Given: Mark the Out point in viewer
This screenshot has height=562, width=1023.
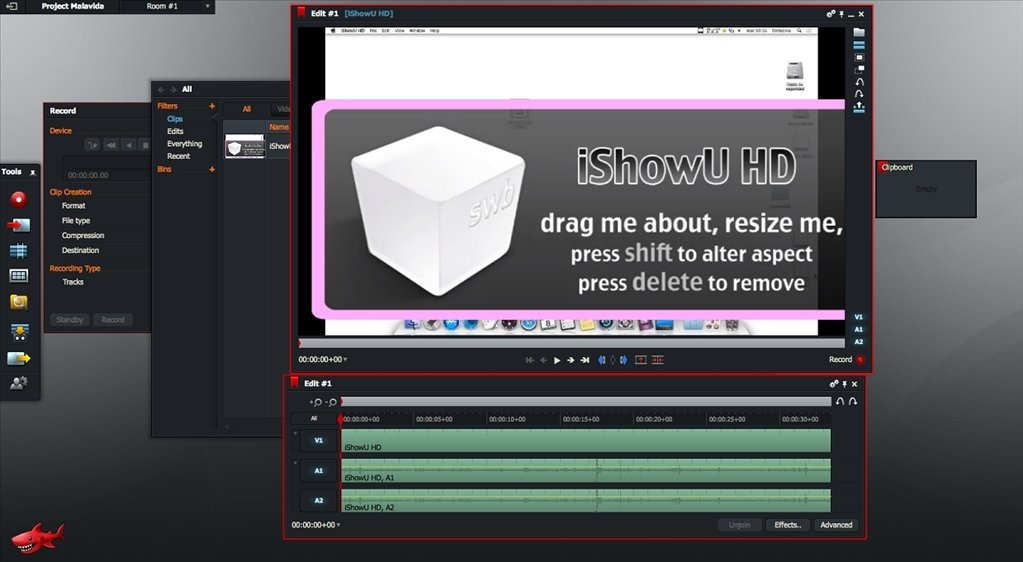Looking at the screenshot, I should [624, 360].
